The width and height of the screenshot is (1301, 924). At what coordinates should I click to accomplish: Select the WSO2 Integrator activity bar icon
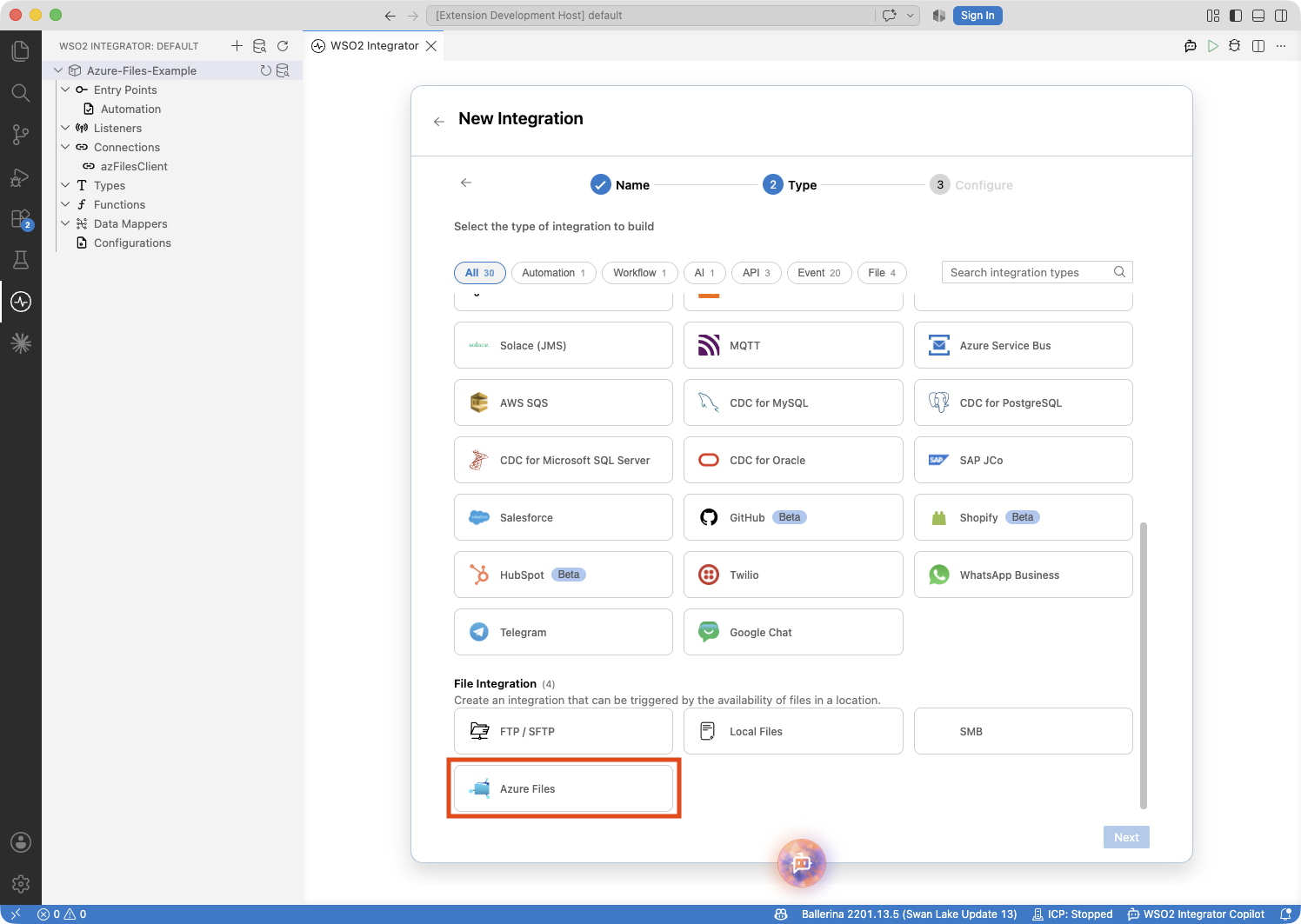[x=21, y=302]
